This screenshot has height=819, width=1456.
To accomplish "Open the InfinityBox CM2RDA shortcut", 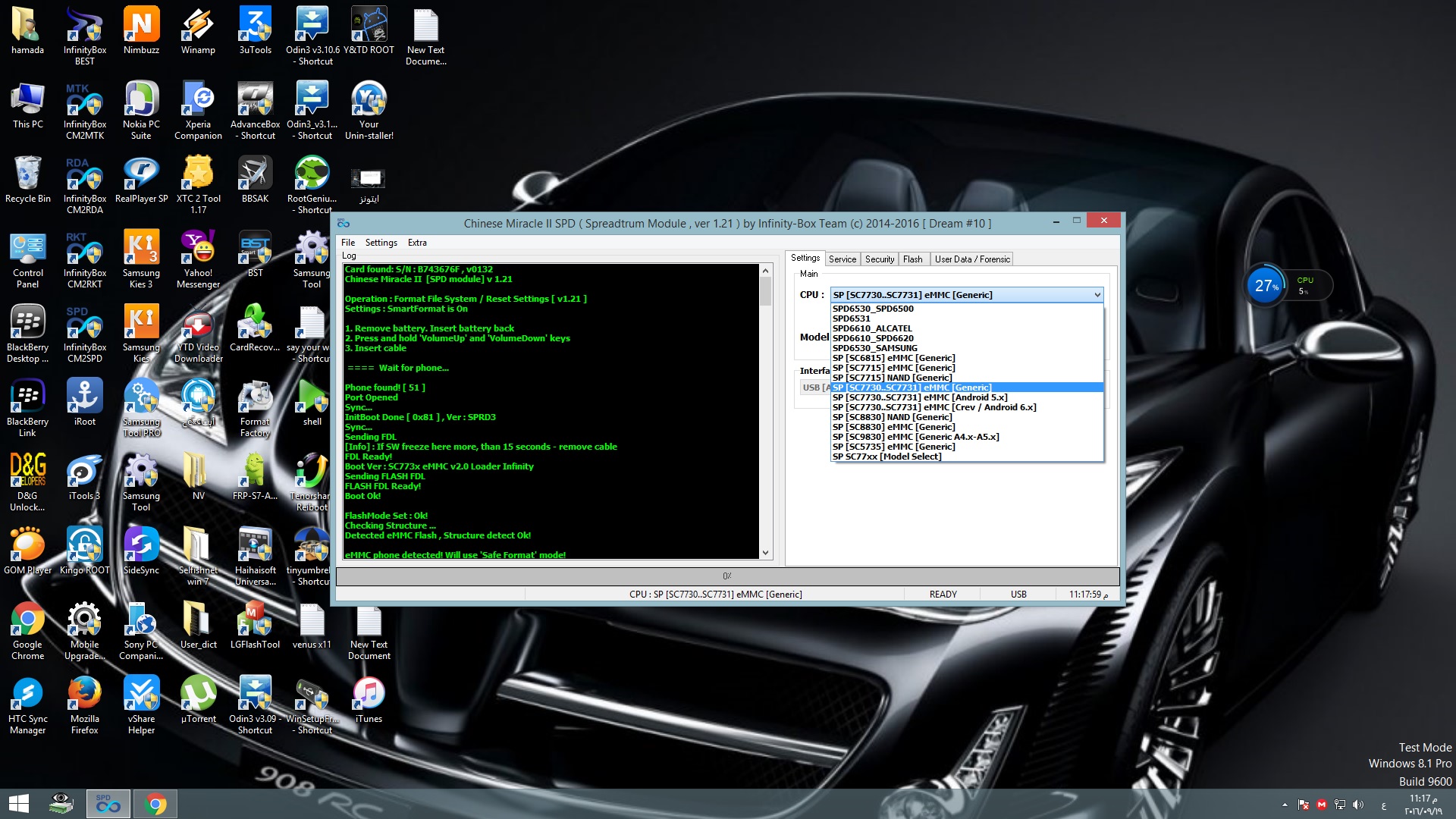I will pyautogui.click(x=85, y=184).
